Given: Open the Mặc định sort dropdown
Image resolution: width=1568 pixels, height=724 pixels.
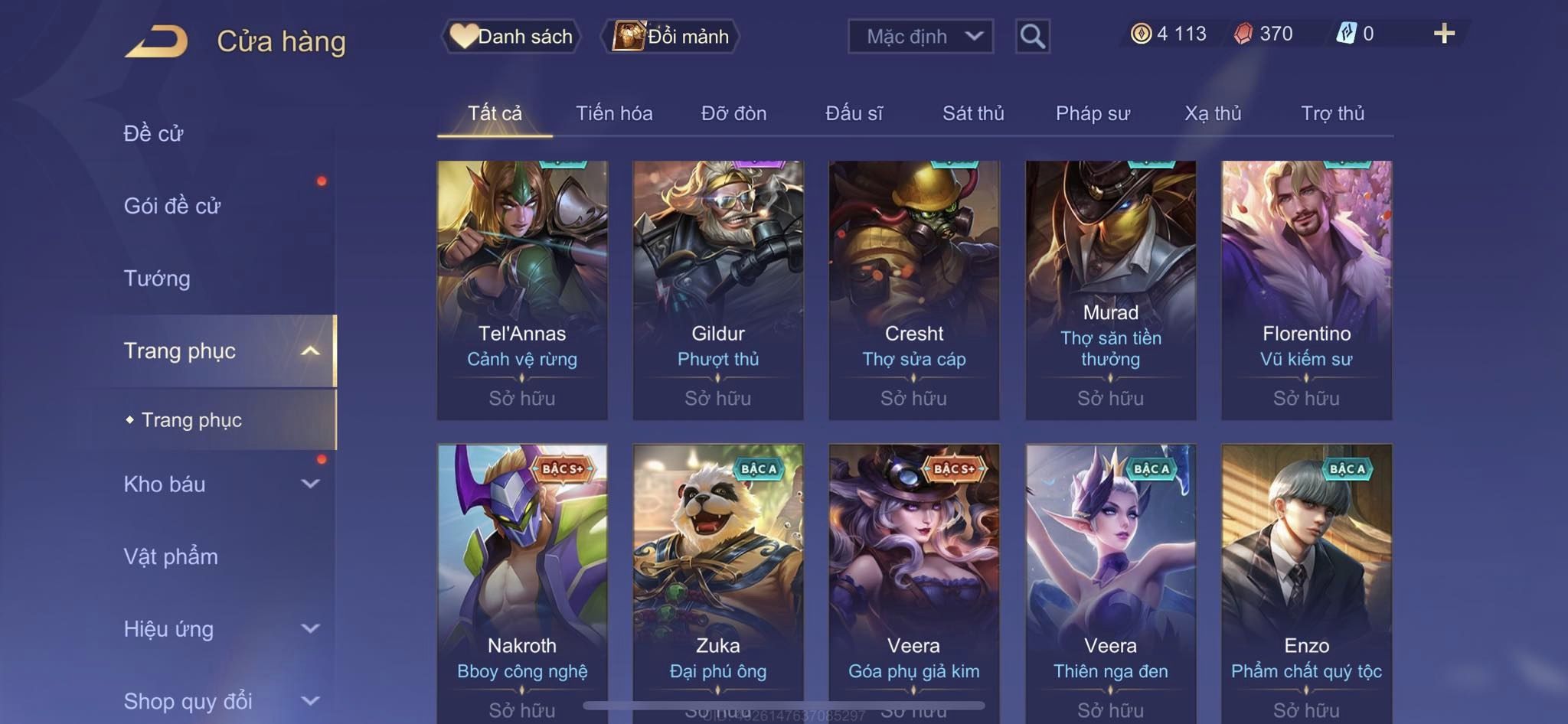Looking at the screenshot, I should [x=920, y=36].
